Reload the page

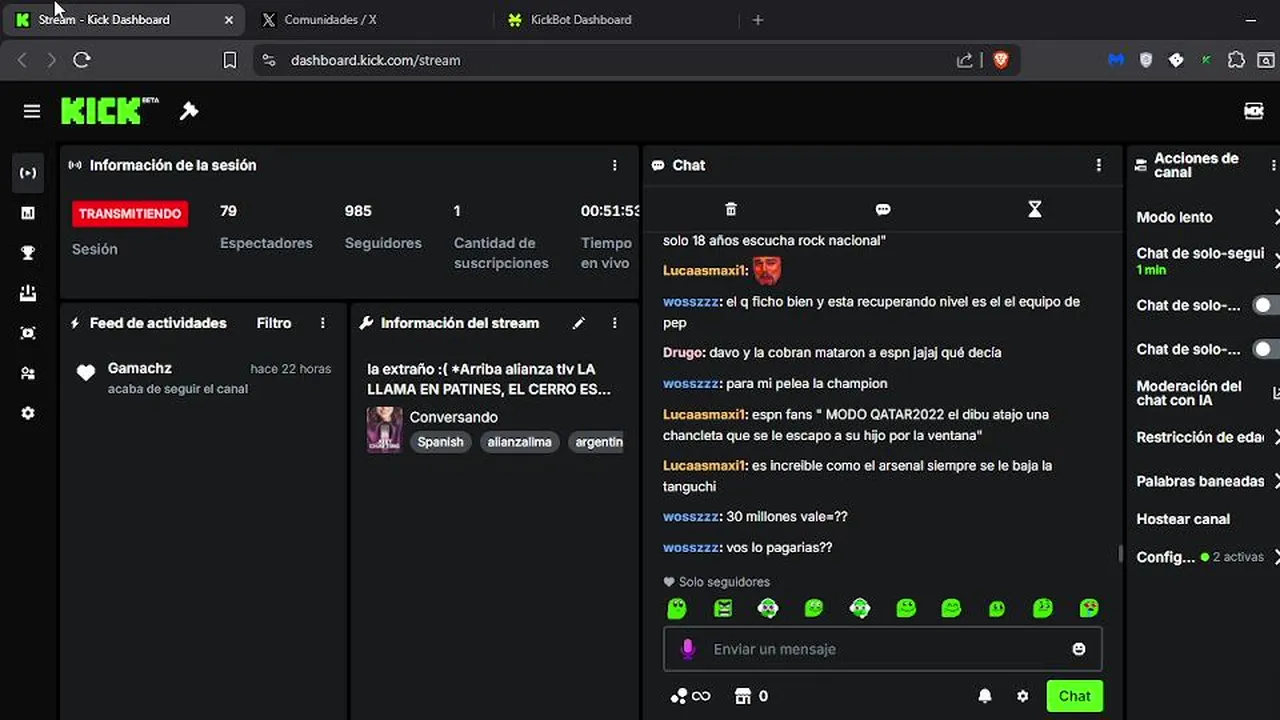point(82,60)
